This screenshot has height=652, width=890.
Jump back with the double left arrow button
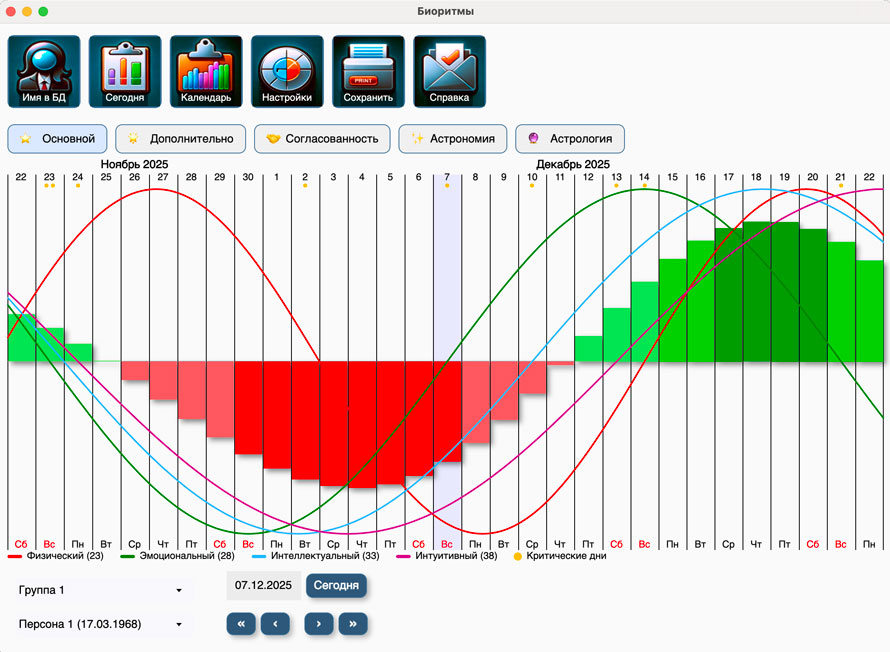[x=241, y=624]
